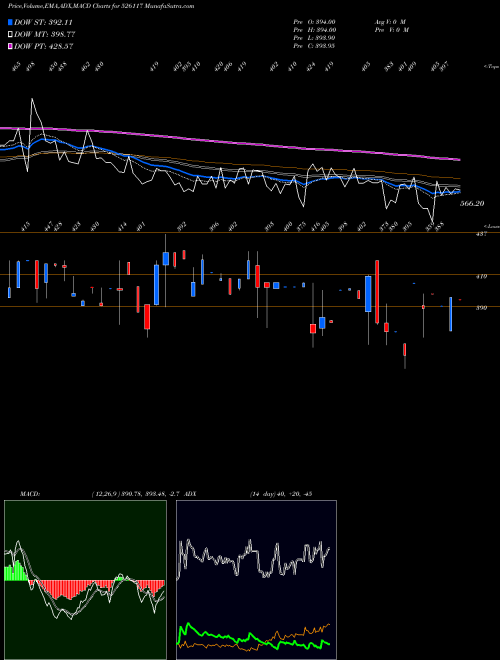The width and height of the screenshot is (500, 660).
Task: Click the 'ADX' panel heading
Action: (x=190, y=494)
